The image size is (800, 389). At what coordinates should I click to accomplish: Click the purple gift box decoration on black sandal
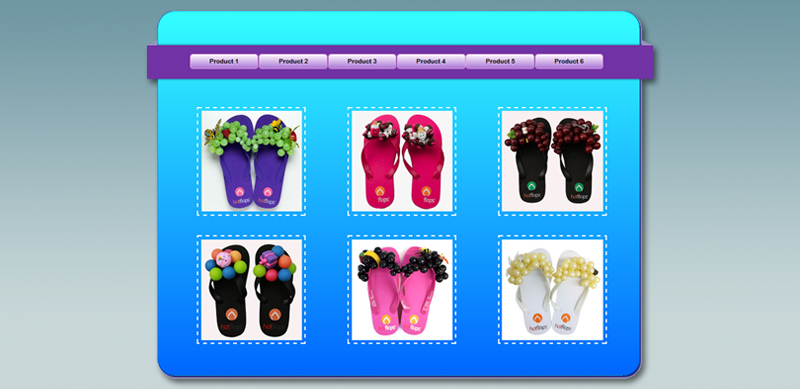click(267, 258)
